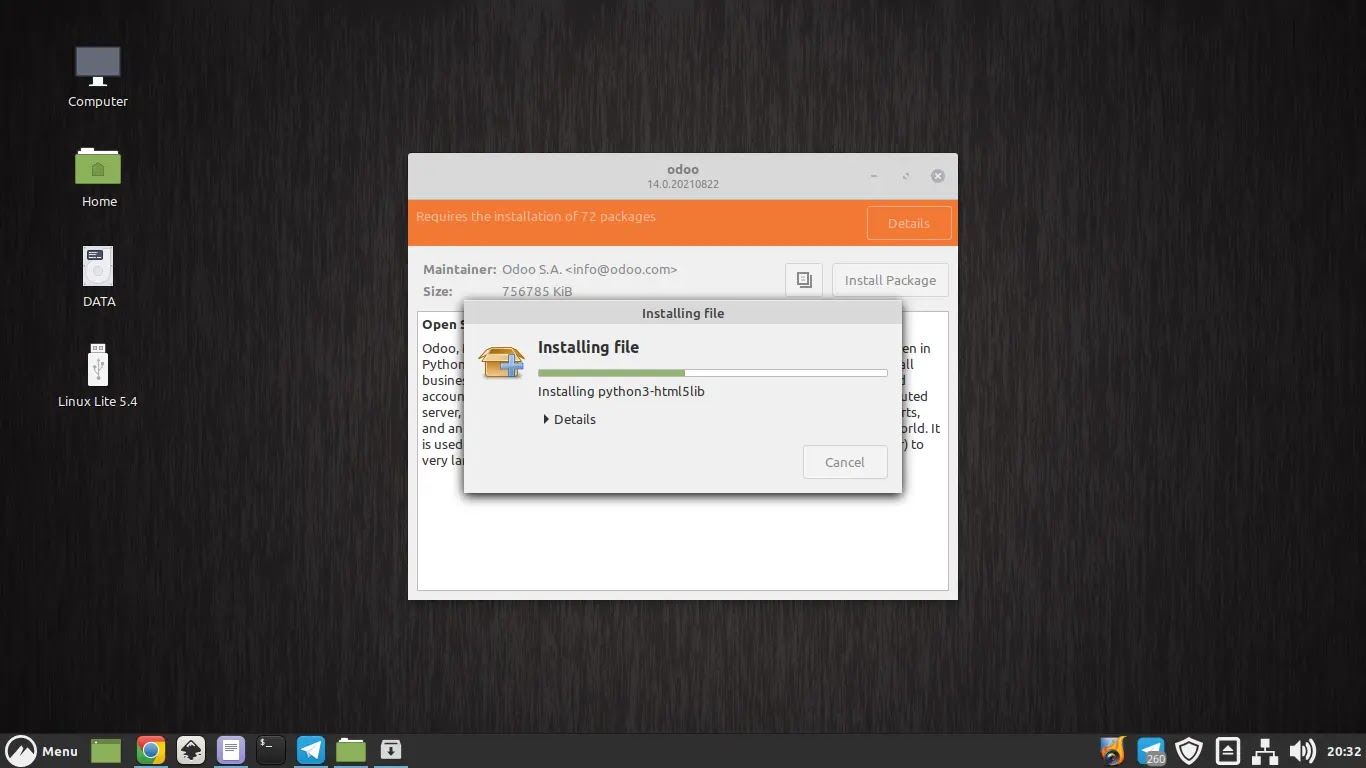Launch Inkscape from taskbar
The height and width of the screenshot is (768, 1366).
[191, 750]
